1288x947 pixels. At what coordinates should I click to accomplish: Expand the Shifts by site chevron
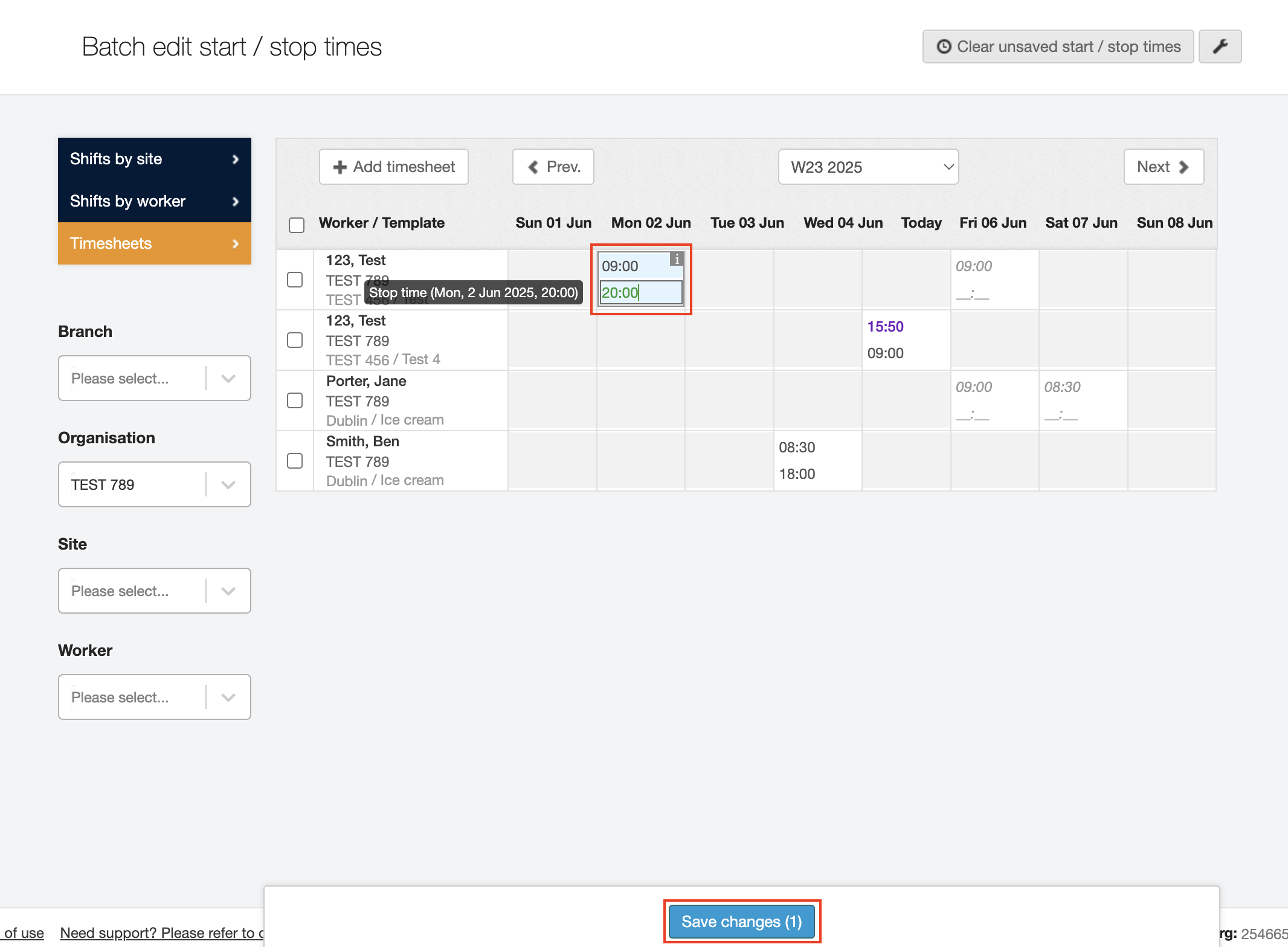(x=235, y=159)
